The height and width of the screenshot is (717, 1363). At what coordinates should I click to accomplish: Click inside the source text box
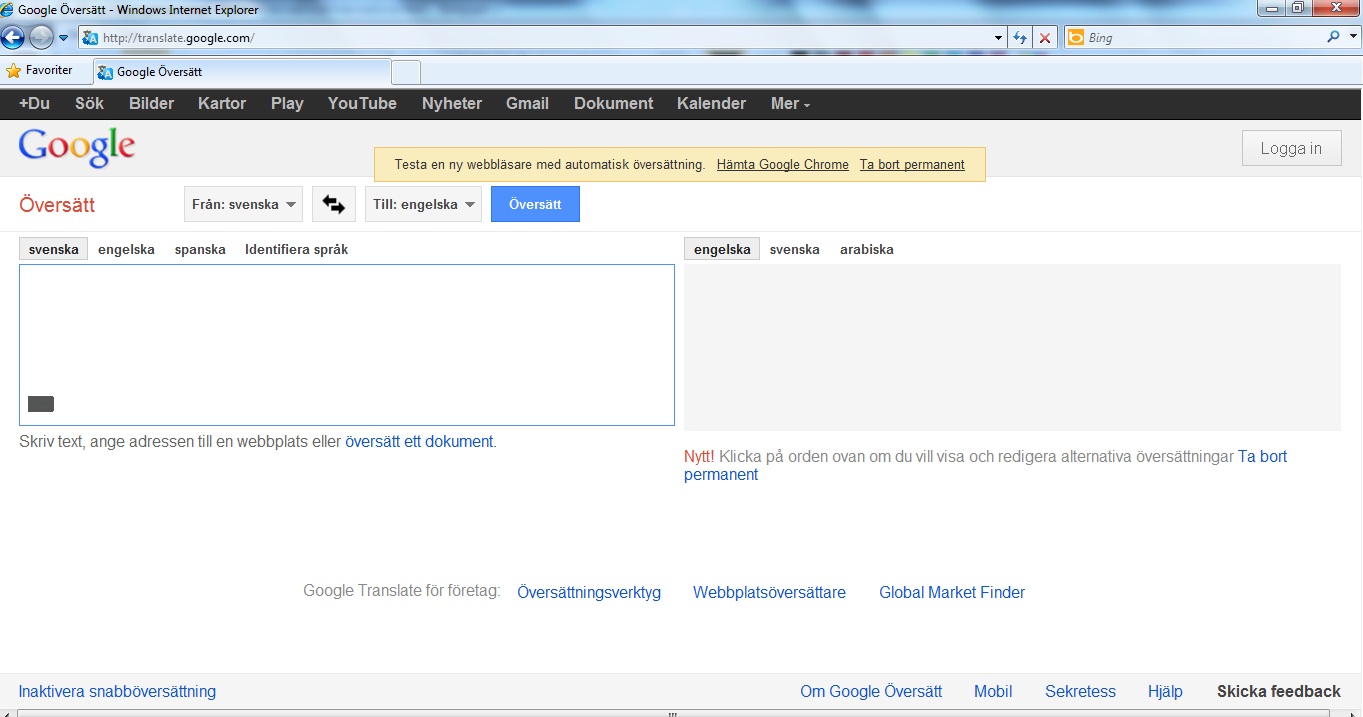[347, 345]
